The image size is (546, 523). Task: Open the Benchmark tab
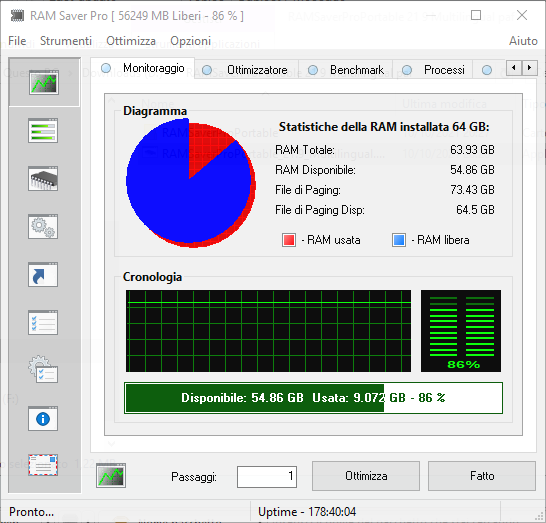pos(346,70)
